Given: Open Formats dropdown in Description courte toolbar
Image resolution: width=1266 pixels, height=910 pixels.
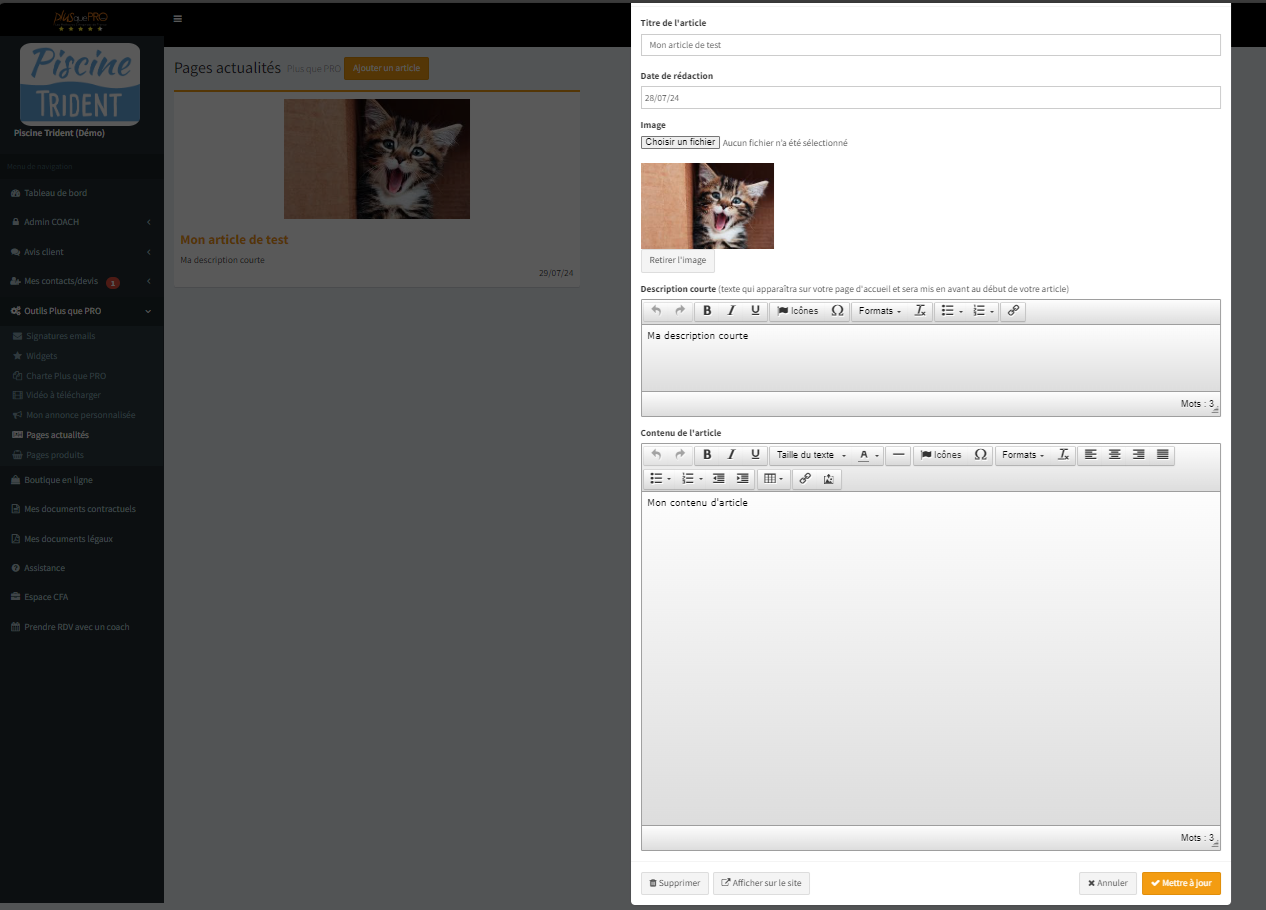Looking at the screenshot, I should [879, 311].
